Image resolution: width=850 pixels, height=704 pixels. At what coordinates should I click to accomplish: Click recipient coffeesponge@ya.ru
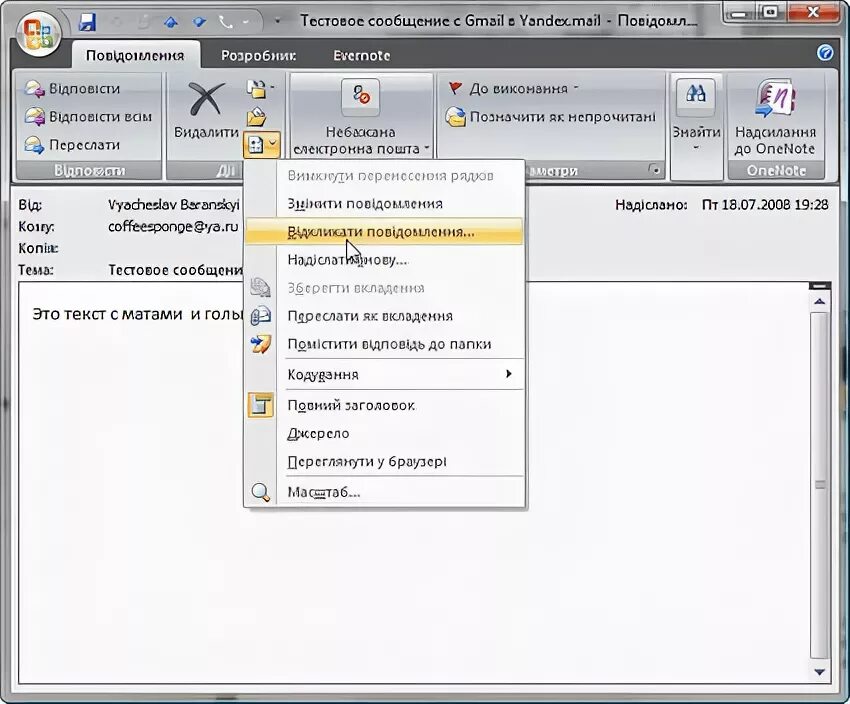(x=173, y=227)
